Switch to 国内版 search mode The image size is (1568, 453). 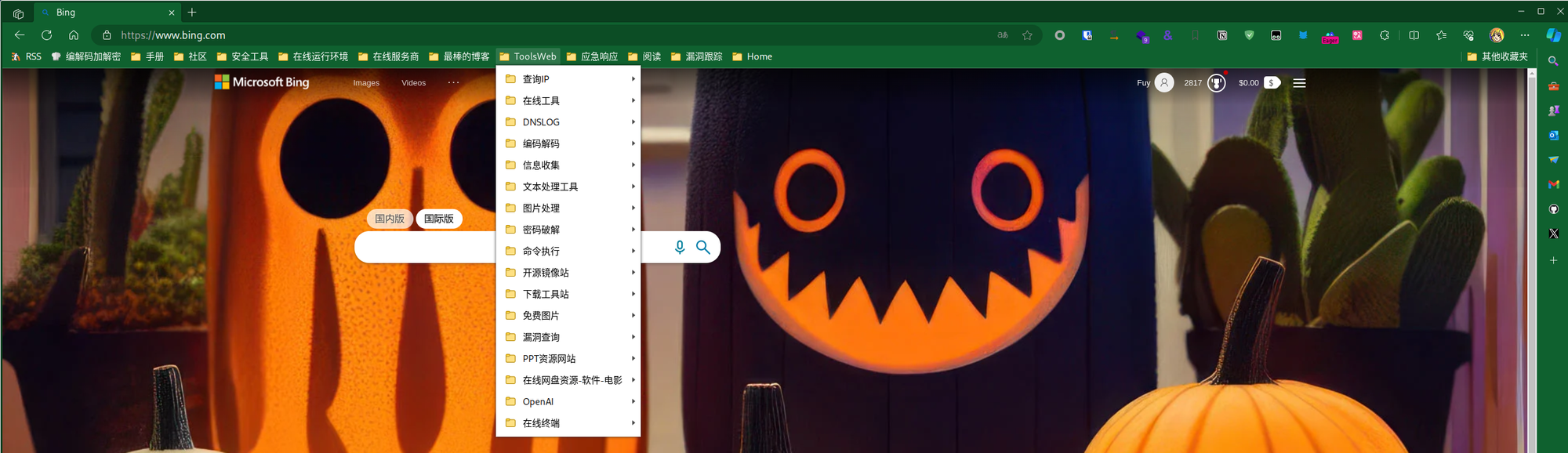point(390,219)
